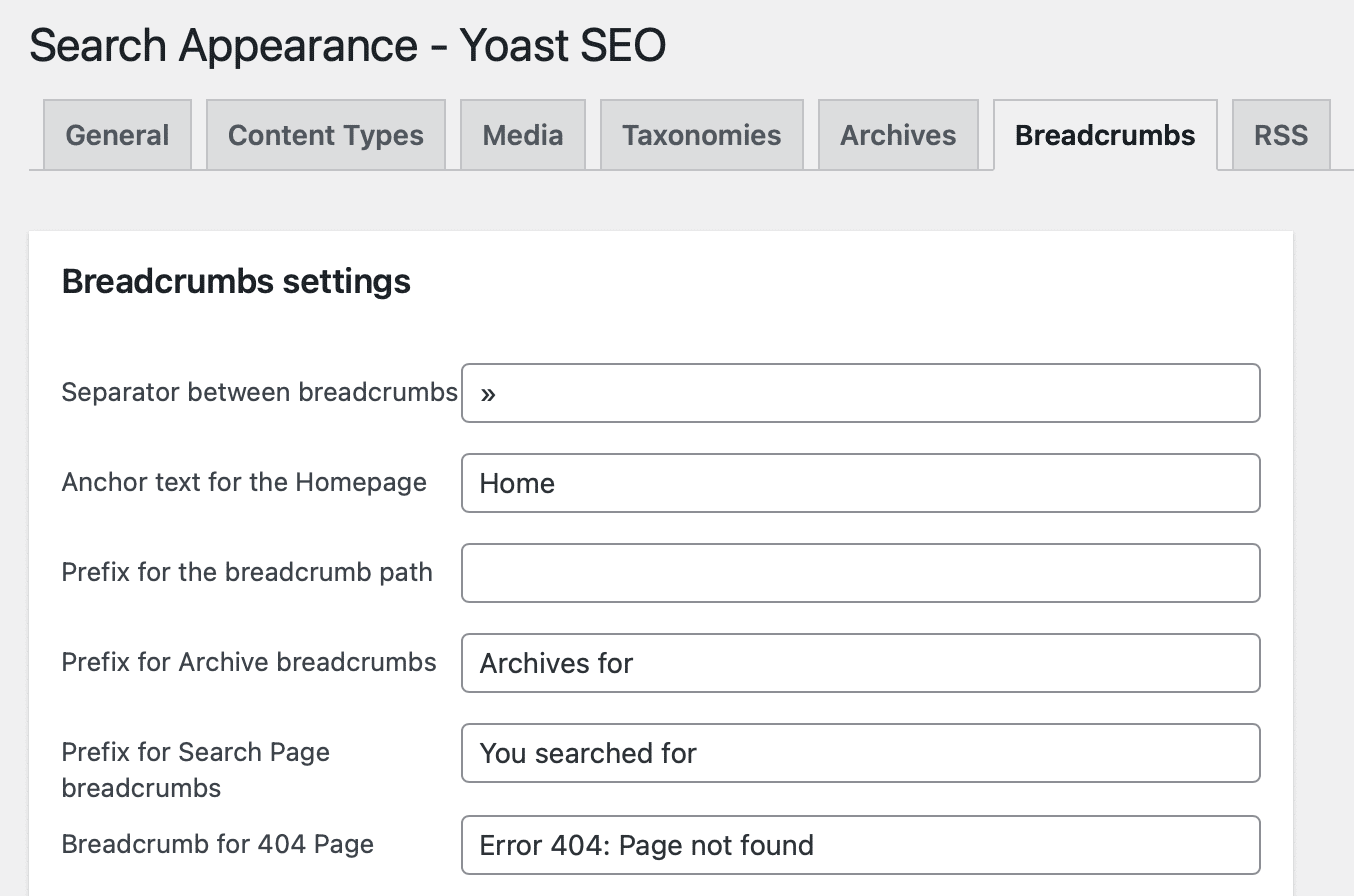Click the field containing Archives for
1354x896 pixels.
860,663
